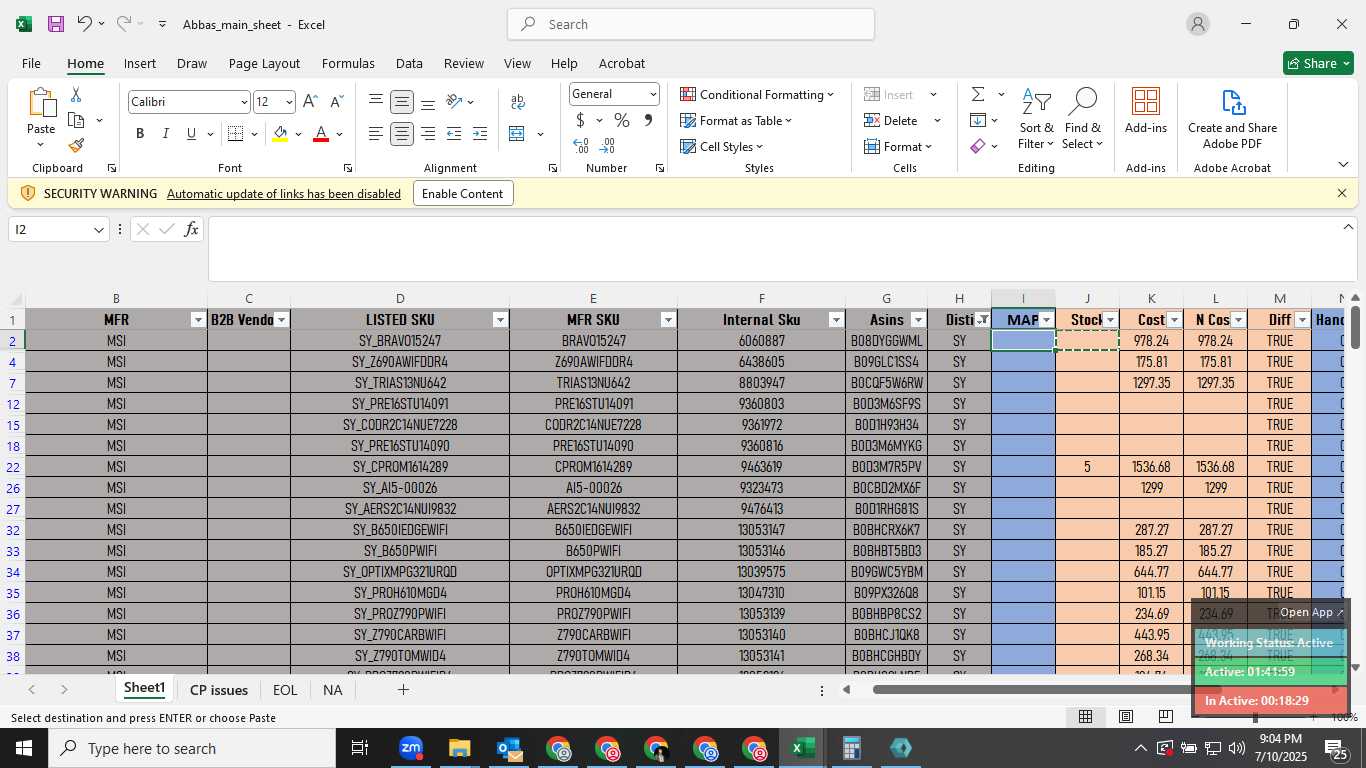This screenshot has width=1366, height=768.
Task: Toggle Italic formatting
Action: tap(165, 134)
